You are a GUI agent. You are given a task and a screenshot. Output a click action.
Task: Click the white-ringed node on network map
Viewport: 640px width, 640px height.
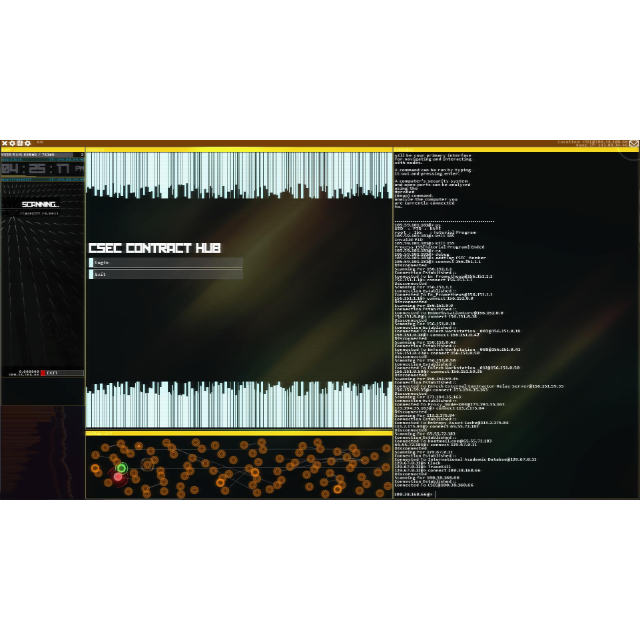pos(147,464)
